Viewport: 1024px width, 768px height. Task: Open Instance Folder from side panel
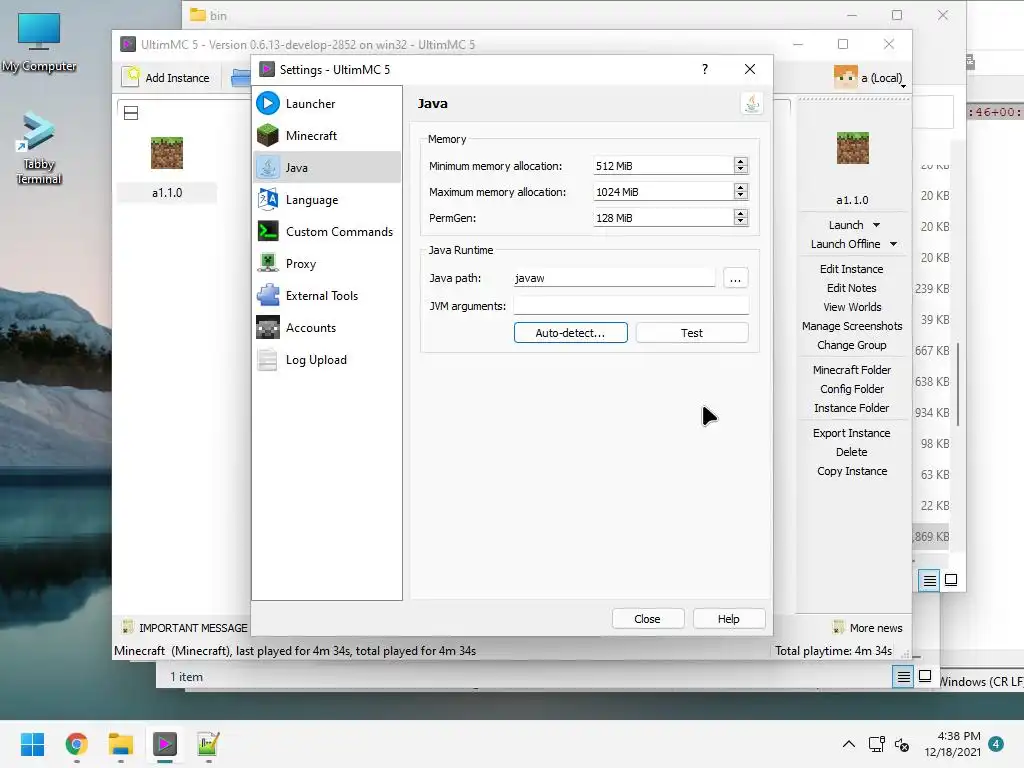coord(852,408)
